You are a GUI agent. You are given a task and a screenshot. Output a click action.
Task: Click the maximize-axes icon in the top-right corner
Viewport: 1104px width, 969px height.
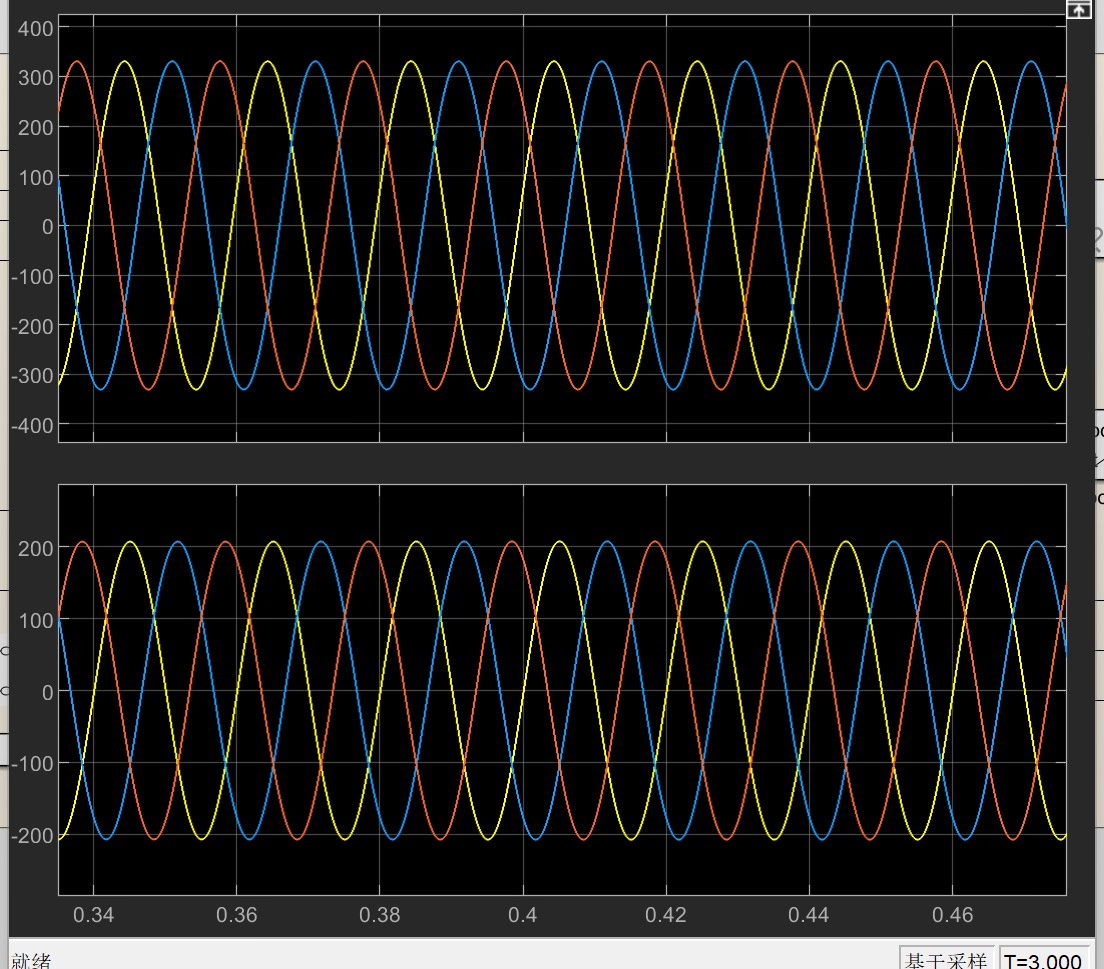click(1079, 9)
